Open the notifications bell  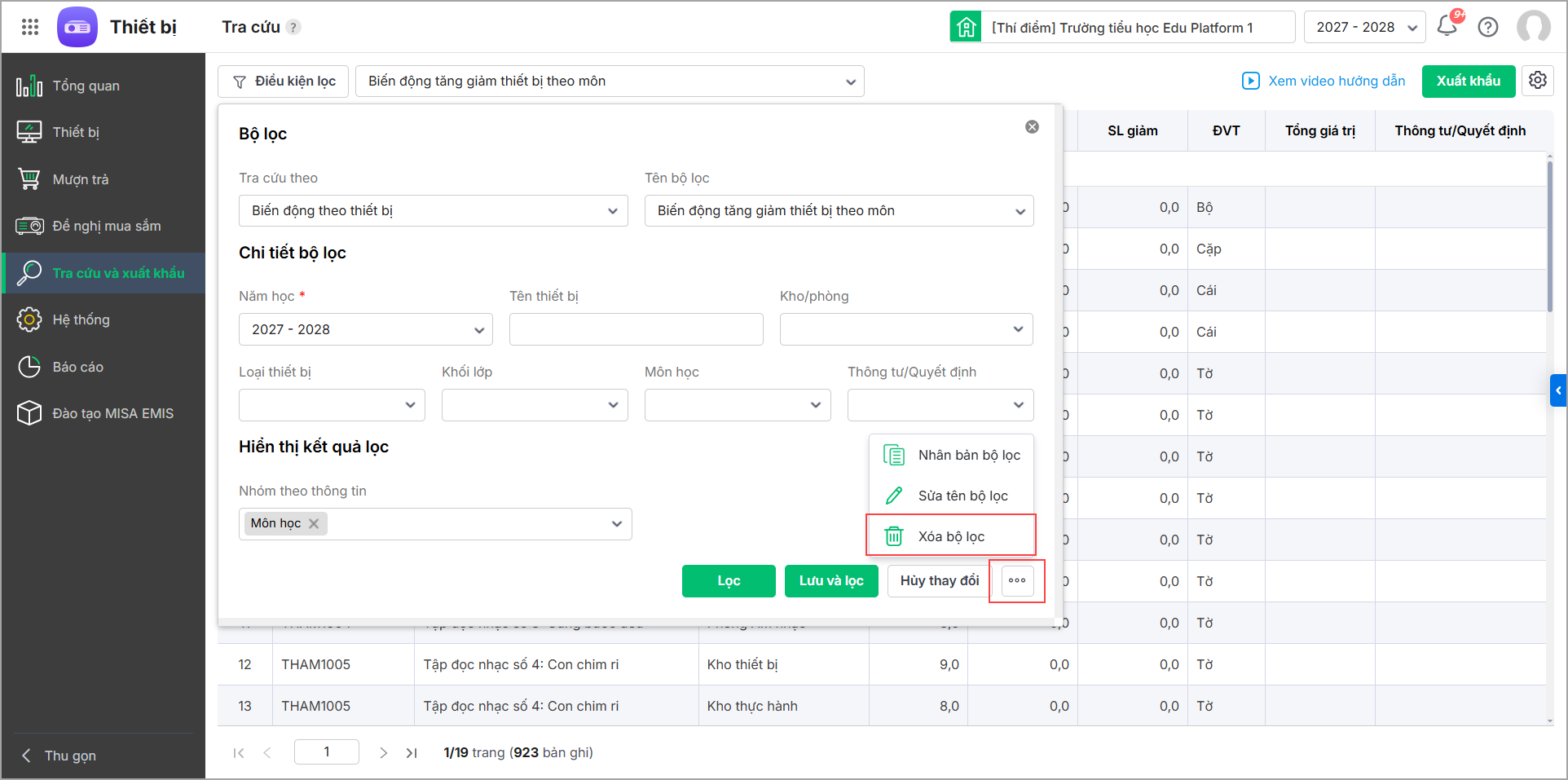pos(1447,26)
